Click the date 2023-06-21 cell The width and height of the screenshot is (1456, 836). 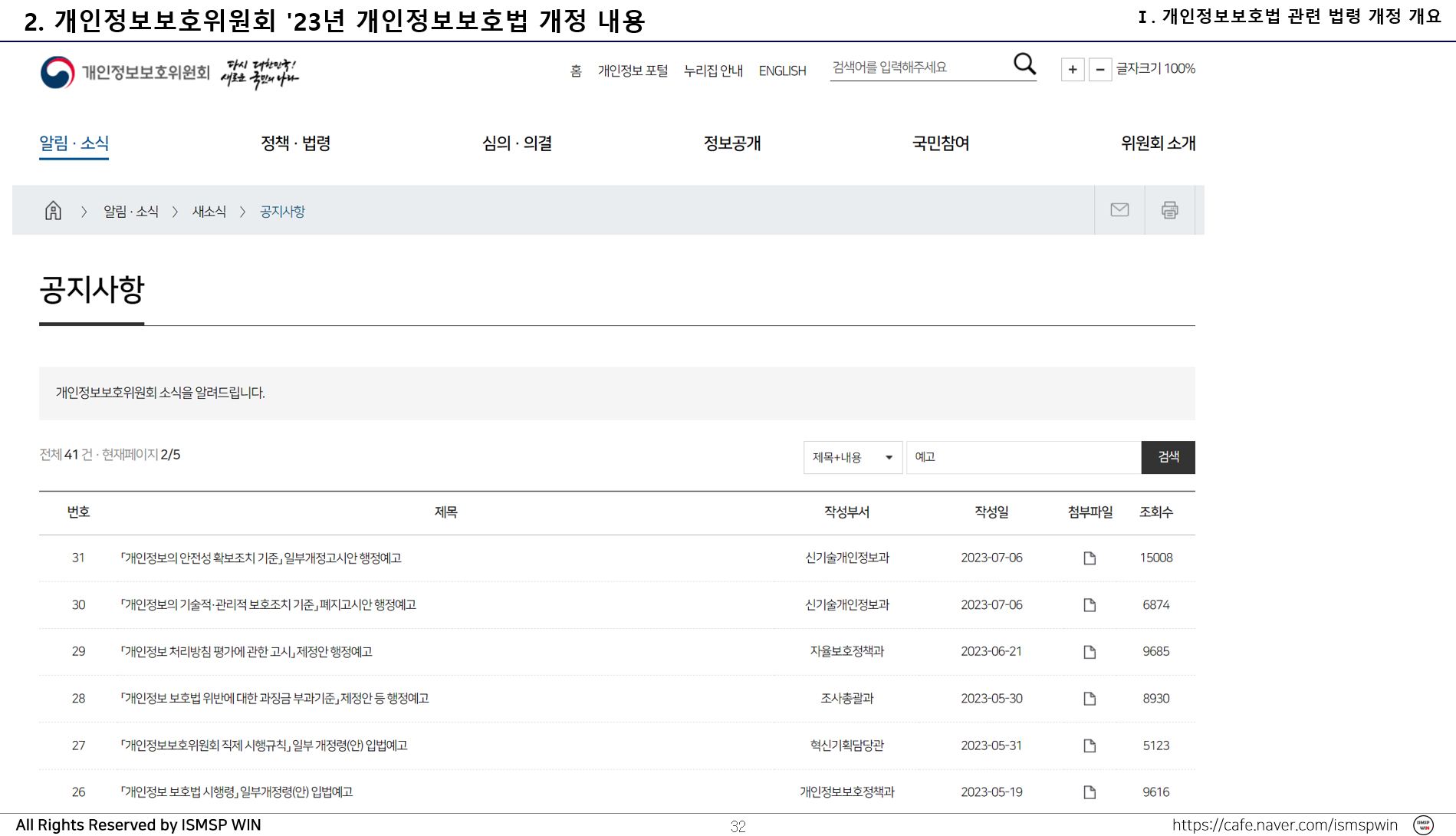tap(991, 652)
